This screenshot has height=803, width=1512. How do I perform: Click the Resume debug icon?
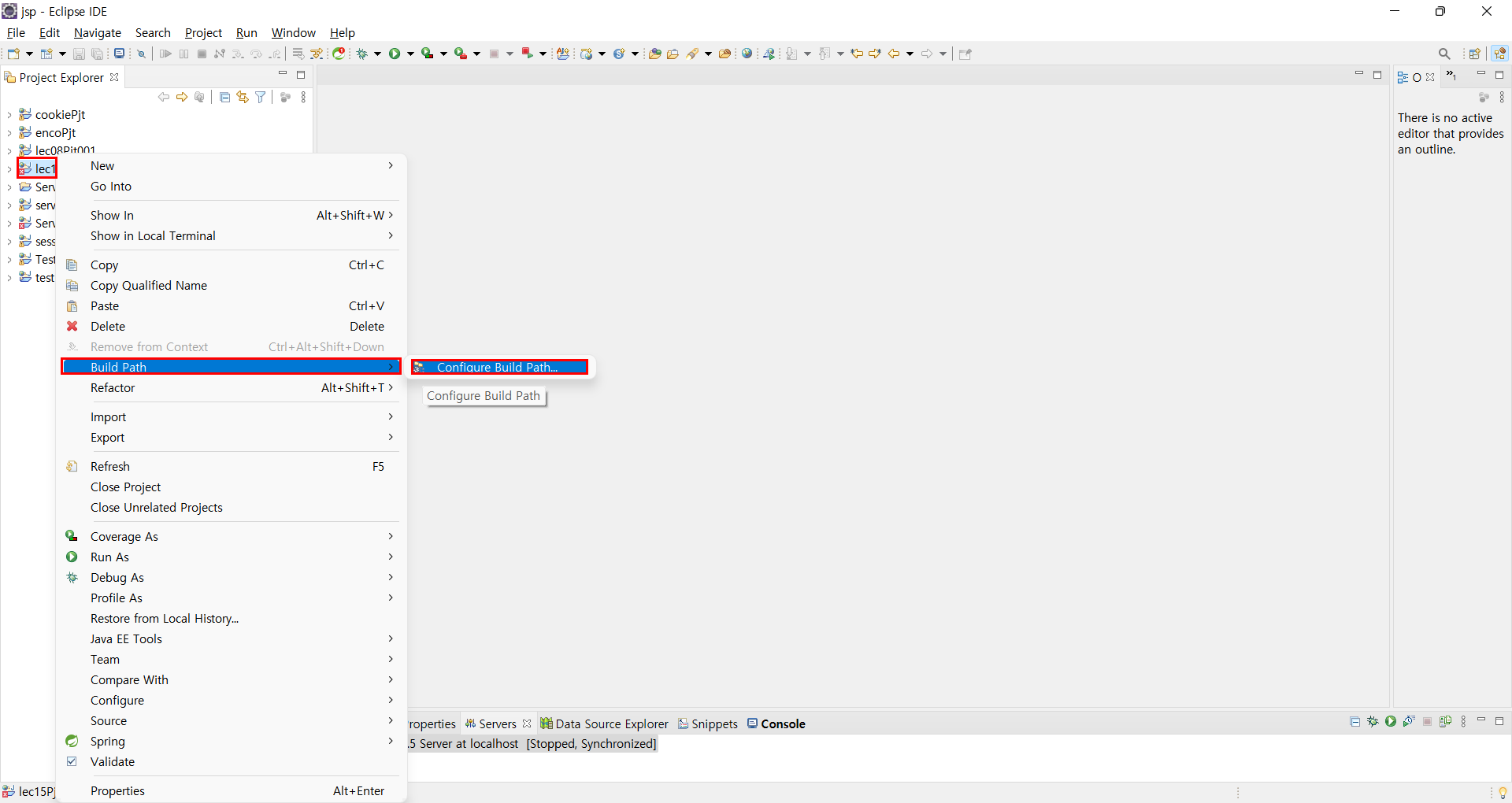[x=165, y=54]
